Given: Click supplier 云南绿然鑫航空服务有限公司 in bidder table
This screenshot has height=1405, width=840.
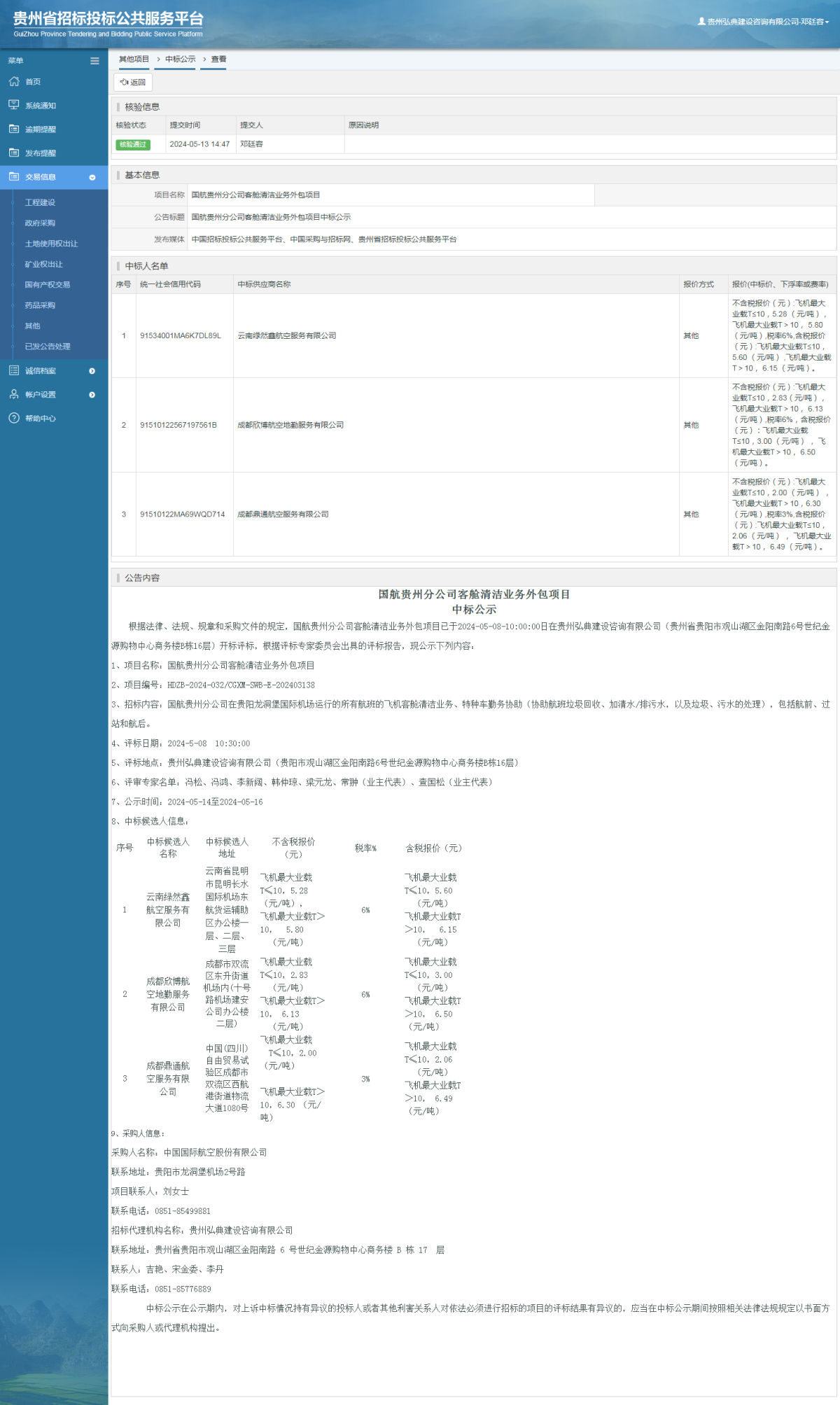Looking at the screenshot, I should point(287,336).
